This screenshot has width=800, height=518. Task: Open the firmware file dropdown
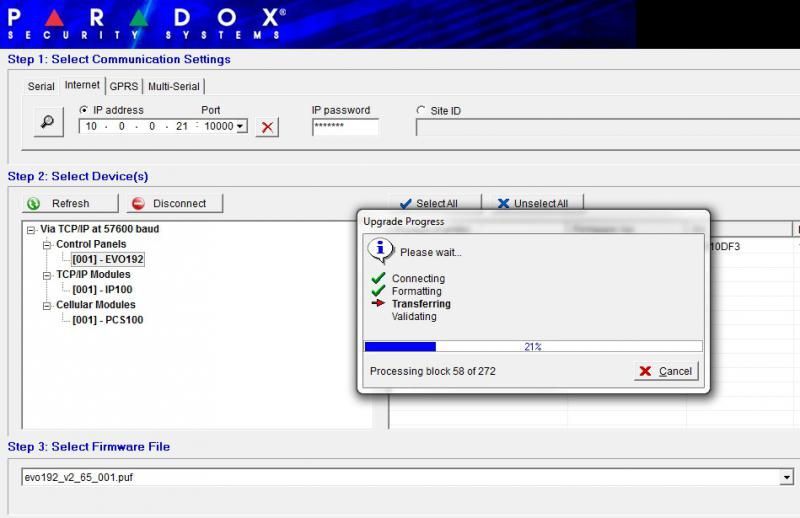(788, 478)
